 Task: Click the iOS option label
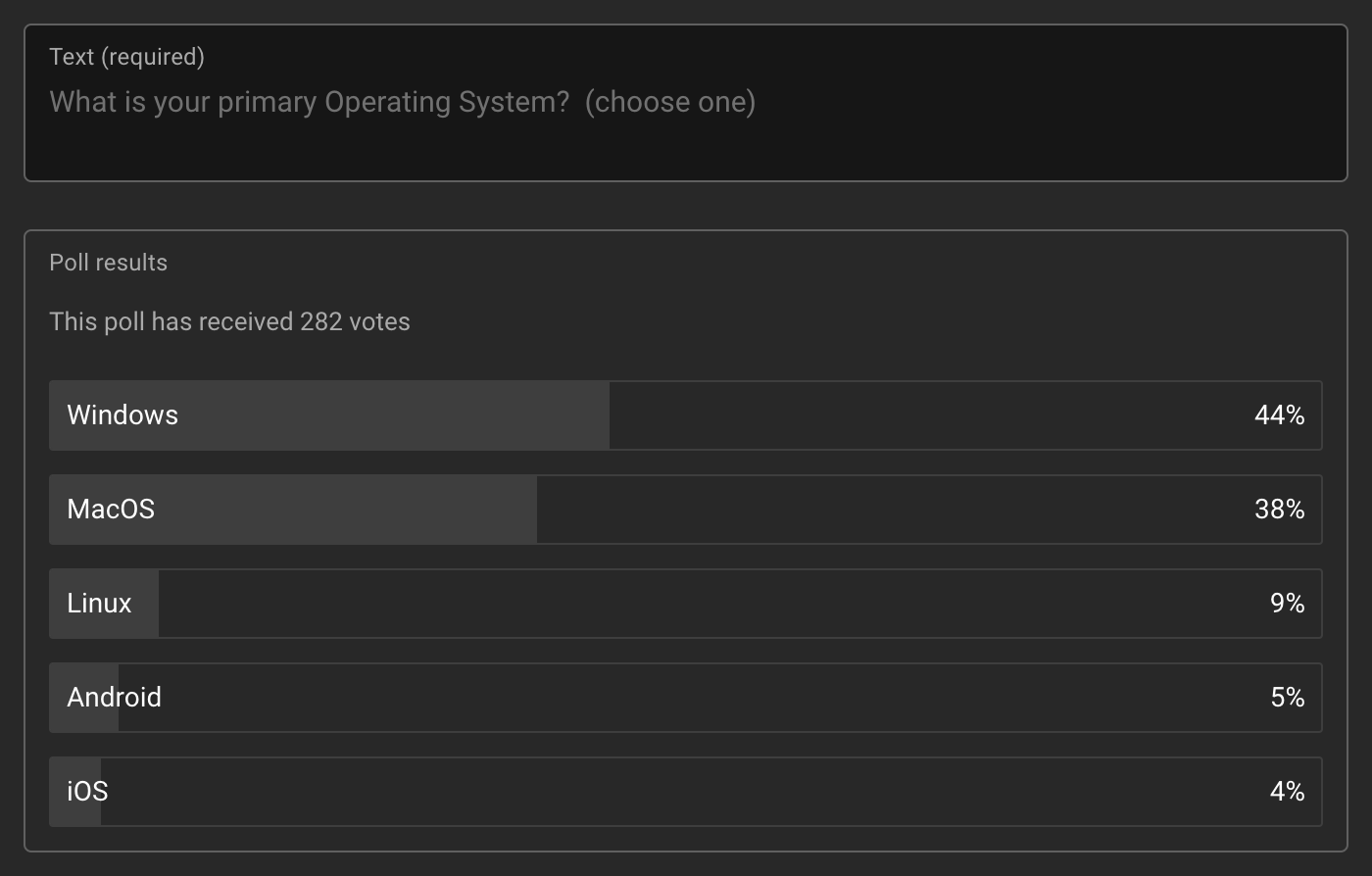(x=87, y=792)
